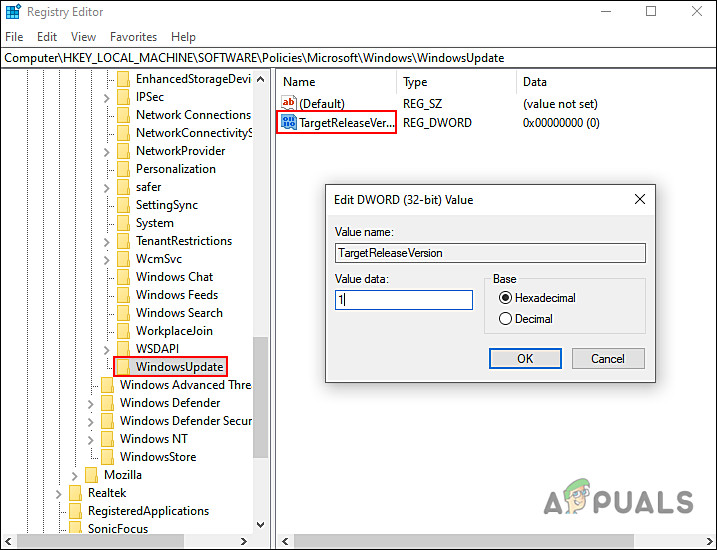Viewport: 717px width, 550px height.
Task: Click the (value not set) data cell
Action: [x=560, y=104]
